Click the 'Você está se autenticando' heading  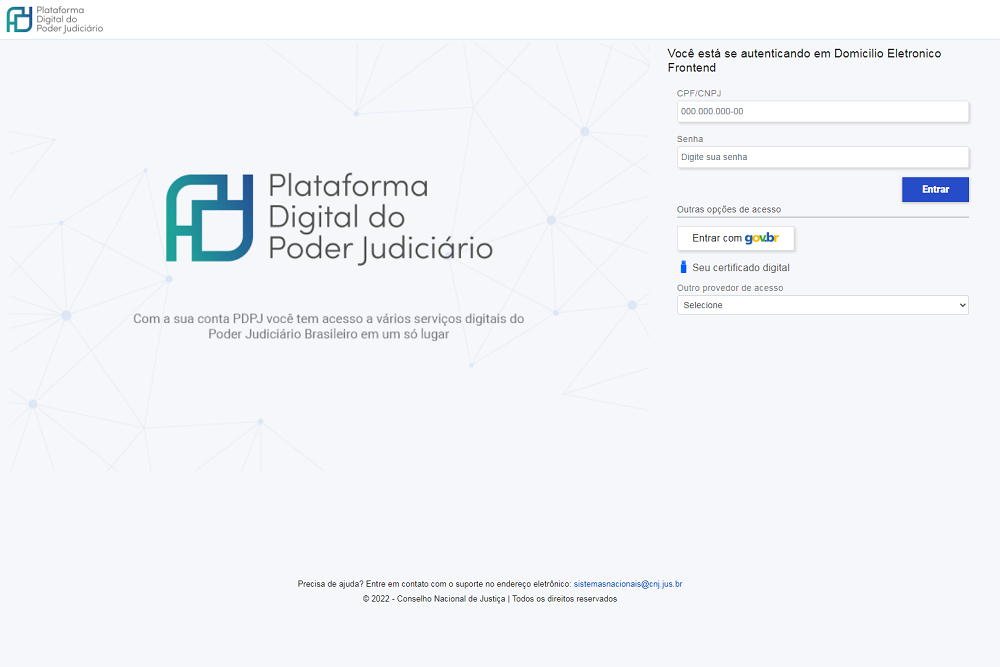click(x=804, y=61)
